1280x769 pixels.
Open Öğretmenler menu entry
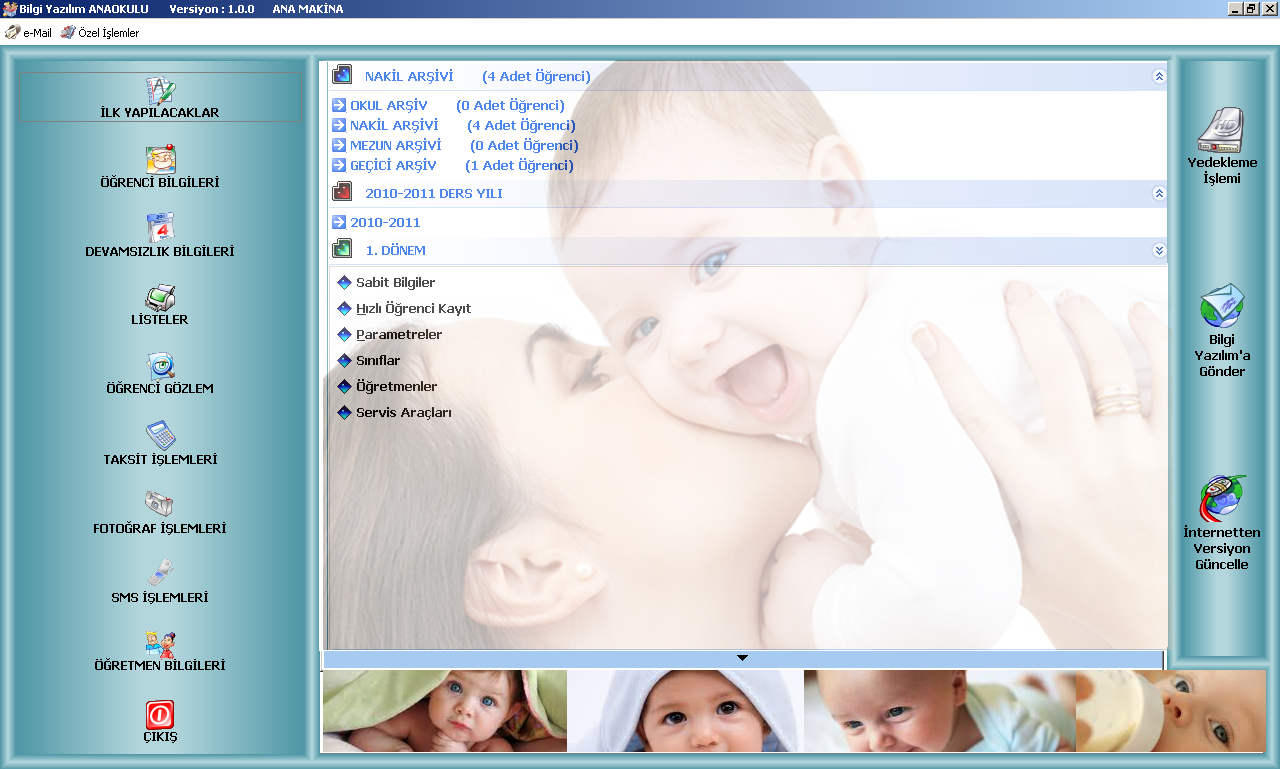396,387
